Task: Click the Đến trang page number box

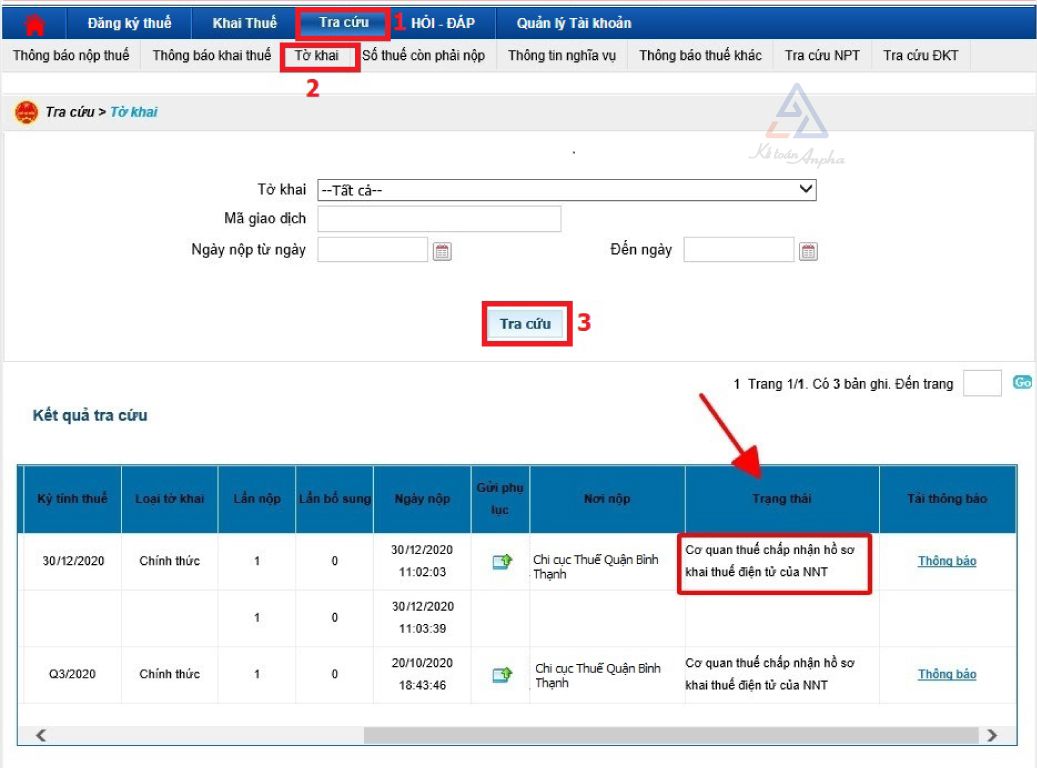Action: click(x=981, y=384)
